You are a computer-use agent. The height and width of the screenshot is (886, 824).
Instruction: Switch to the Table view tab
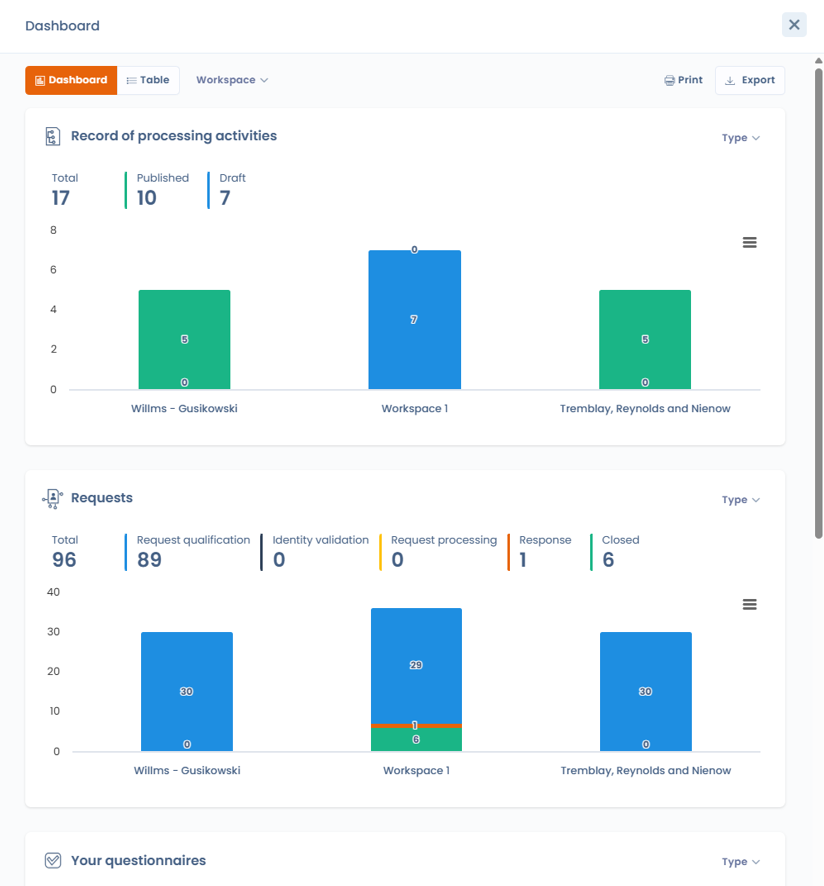point(148,80)
